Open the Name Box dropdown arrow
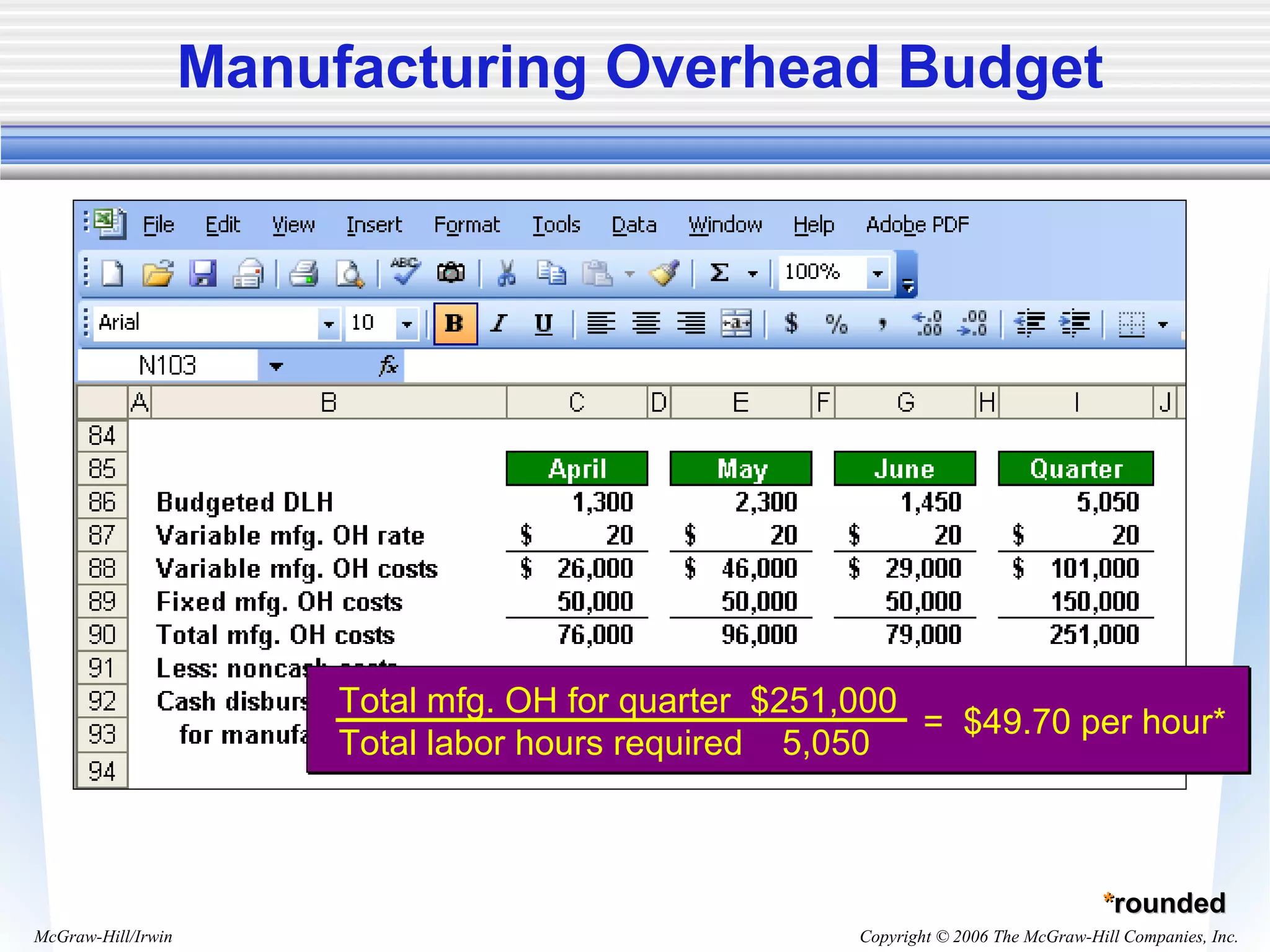This screenshot has height=952, width=1270. click(276, 366)
